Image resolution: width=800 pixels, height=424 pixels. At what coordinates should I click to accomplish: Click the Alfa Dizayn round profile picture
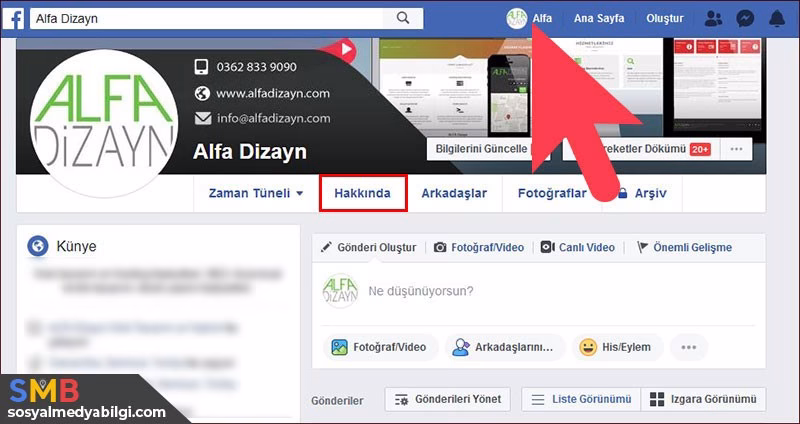tap(104, 124)
